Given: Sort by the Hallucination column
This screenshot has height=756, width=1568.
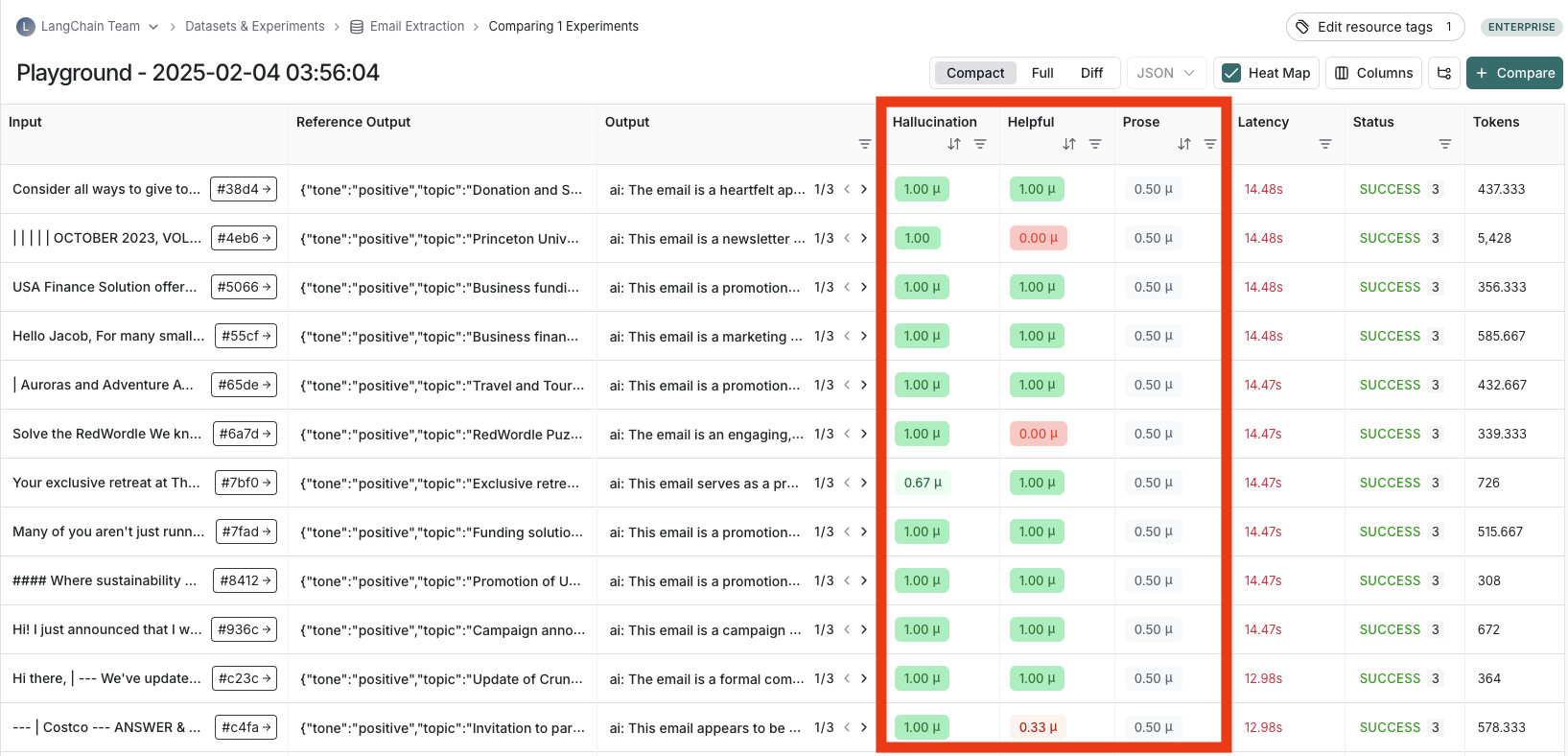Looking at the screenshot, I should click(953, 144).
